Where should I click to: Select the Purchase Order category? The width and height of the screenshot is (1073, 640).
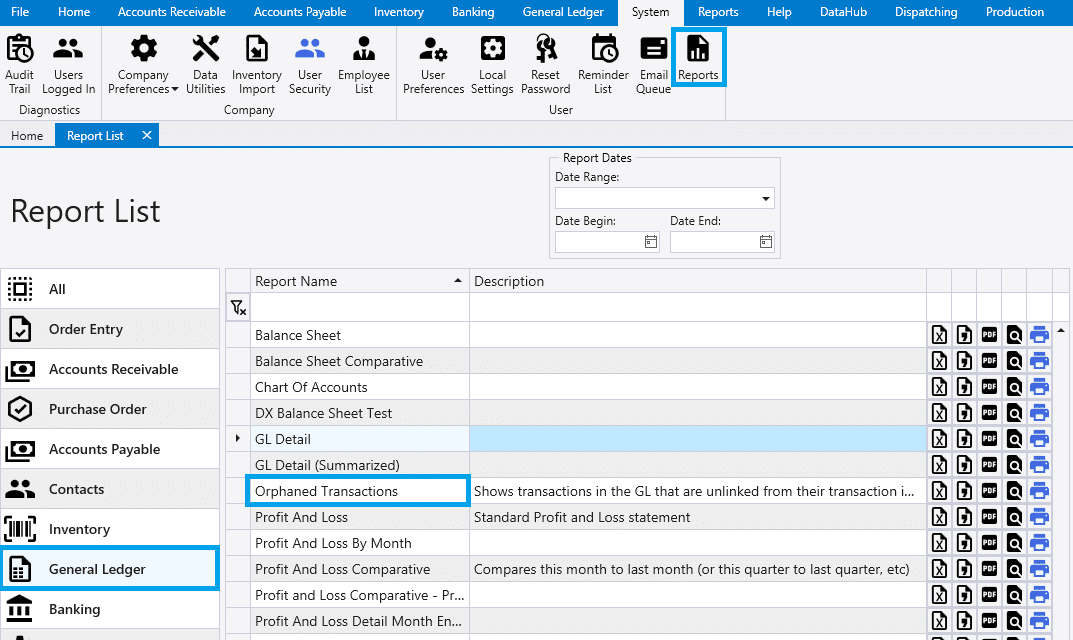click(x=110, y=409)
